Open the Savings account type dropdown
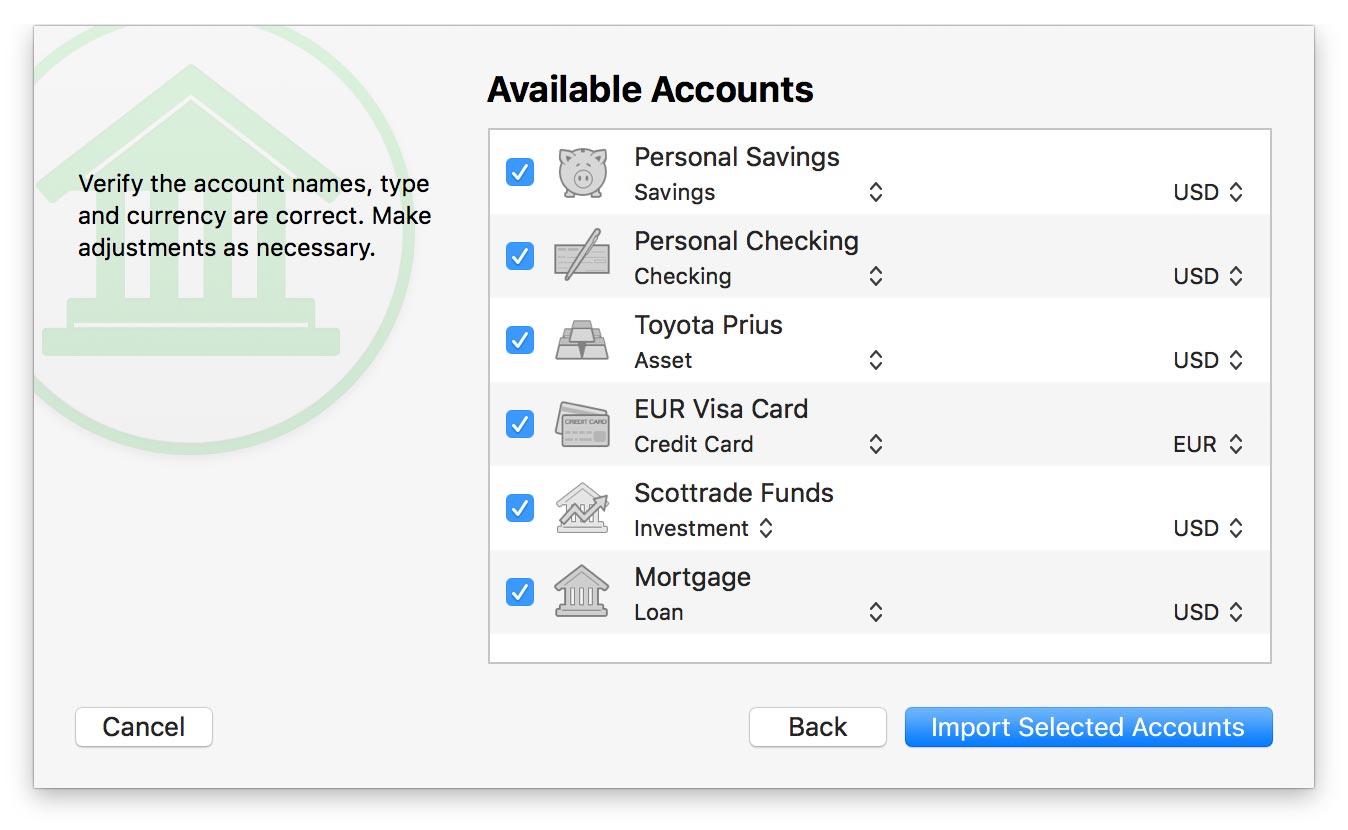This screenshot has height=830, width=1348. (x=759, y=192)
